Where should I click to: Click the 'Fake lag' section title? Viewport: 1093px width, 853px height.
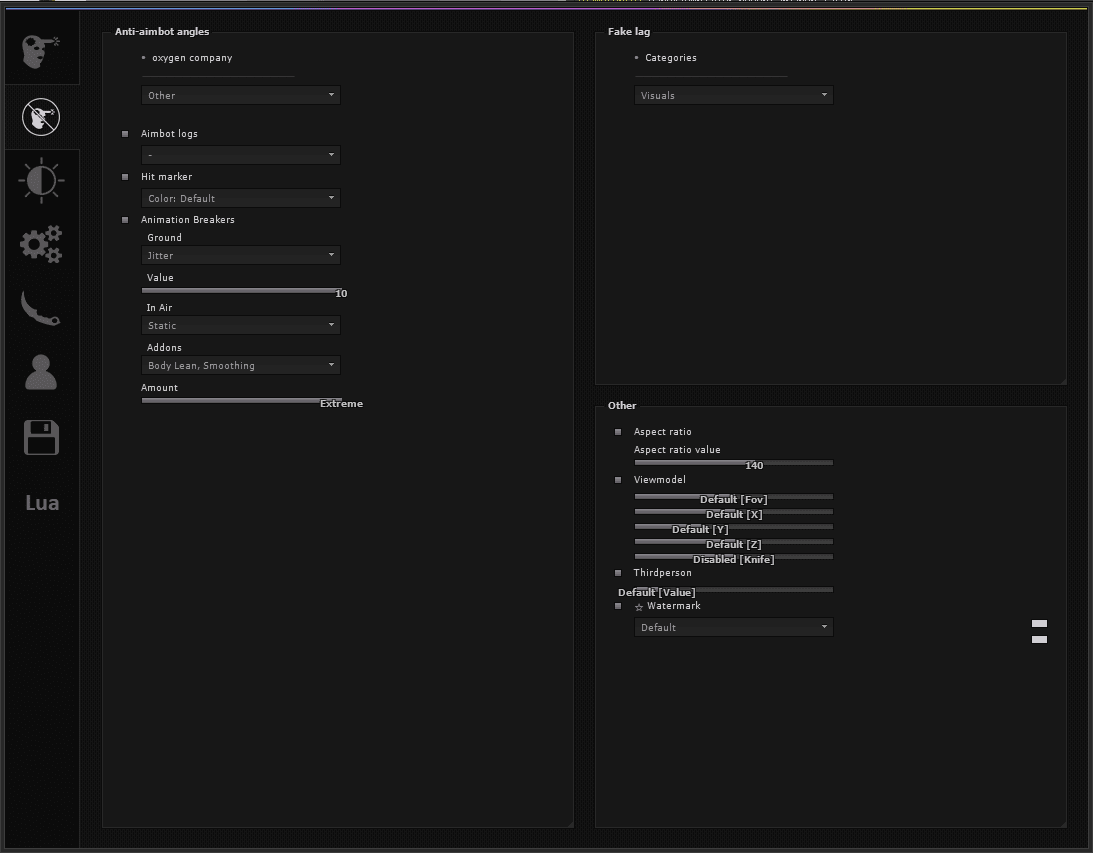pos(629,31)
